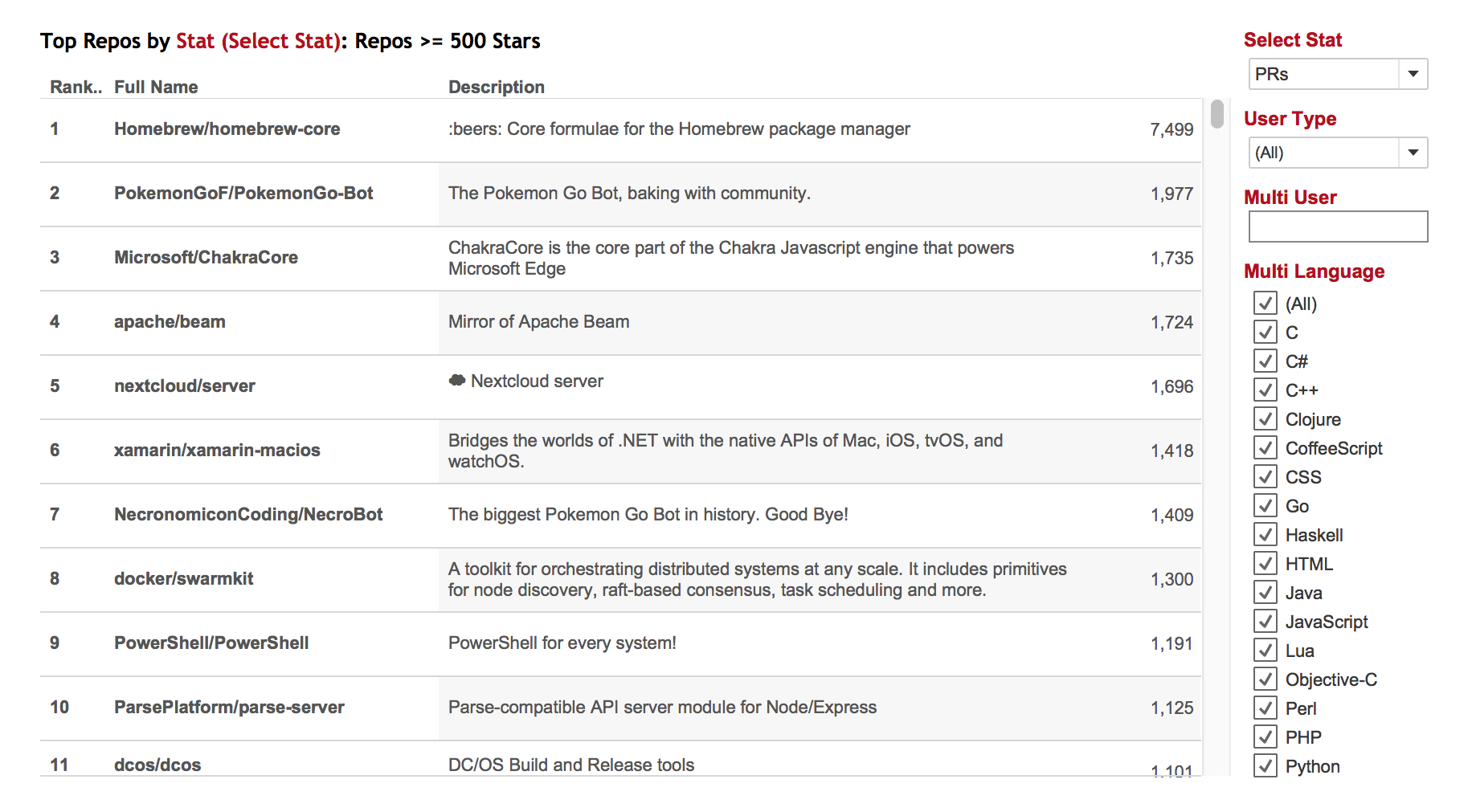Select Microsoft/ChakraCore in the list

206,258
